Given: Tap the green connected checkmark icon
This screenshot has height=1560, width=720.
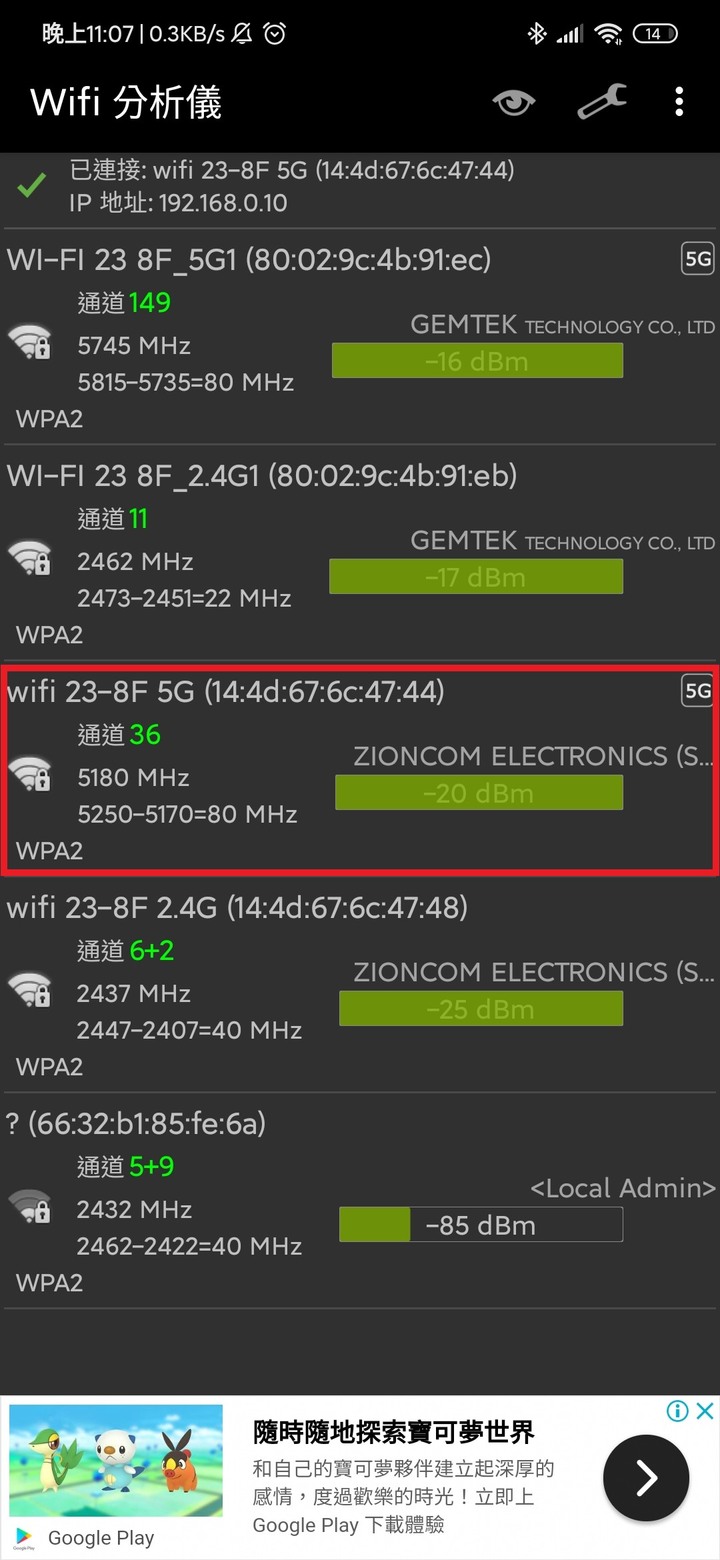Looking at the screenshot, I should coord(33,186).
